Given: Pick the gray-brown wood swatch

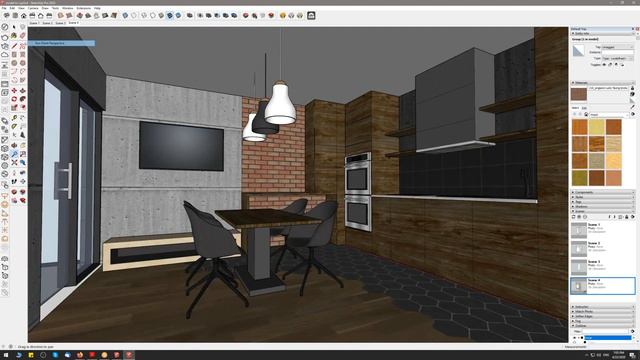Looking at the screenshot, I should [597, 161].
